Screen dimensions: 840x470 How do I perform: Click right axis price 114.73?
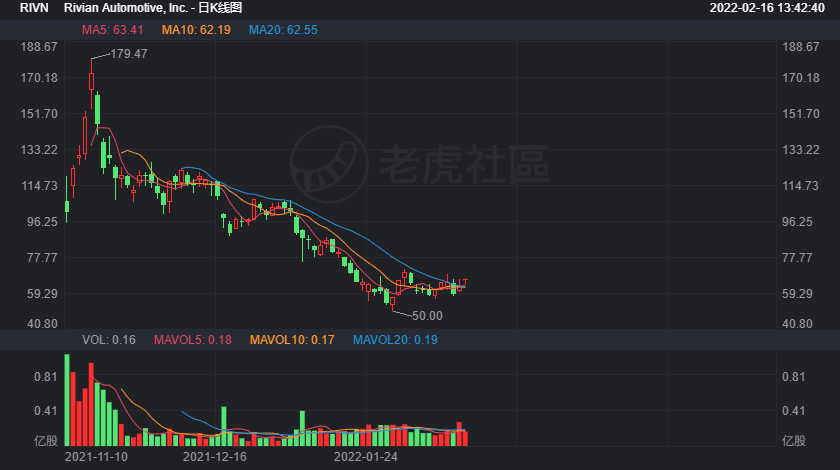tap(801, 185)
